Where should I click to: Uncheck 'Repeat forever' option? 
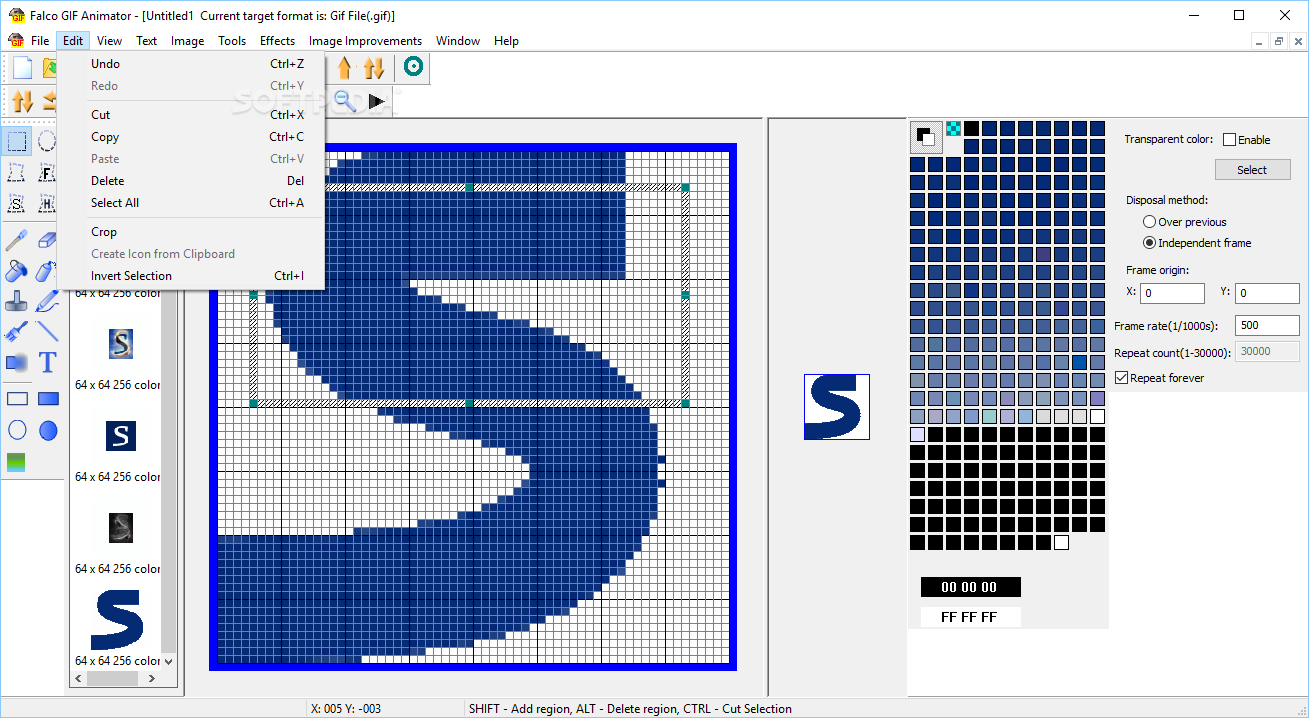pyautogui.click(x=1122, y=378)
